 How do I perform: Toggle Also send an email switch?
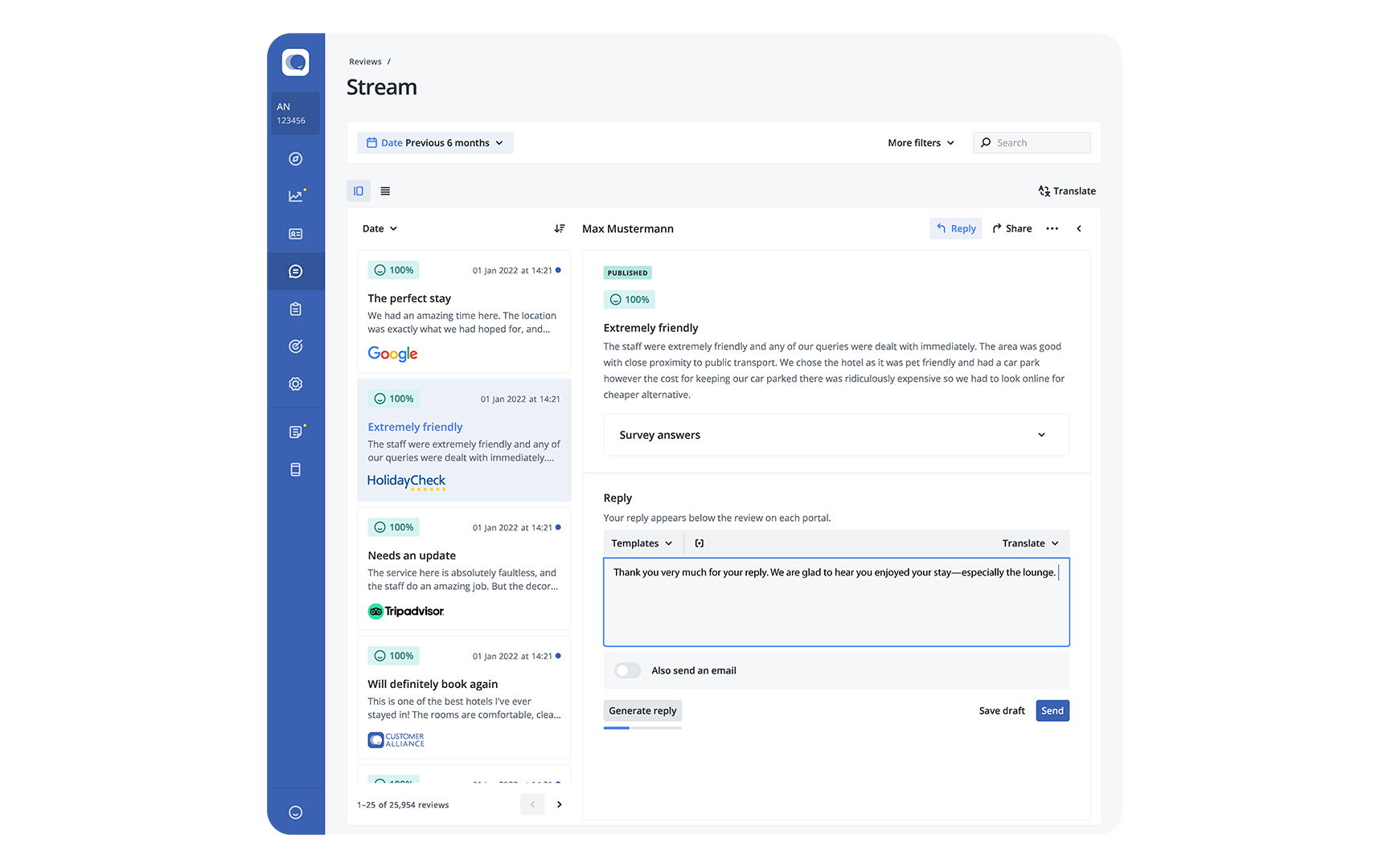(x=627, y=670)
